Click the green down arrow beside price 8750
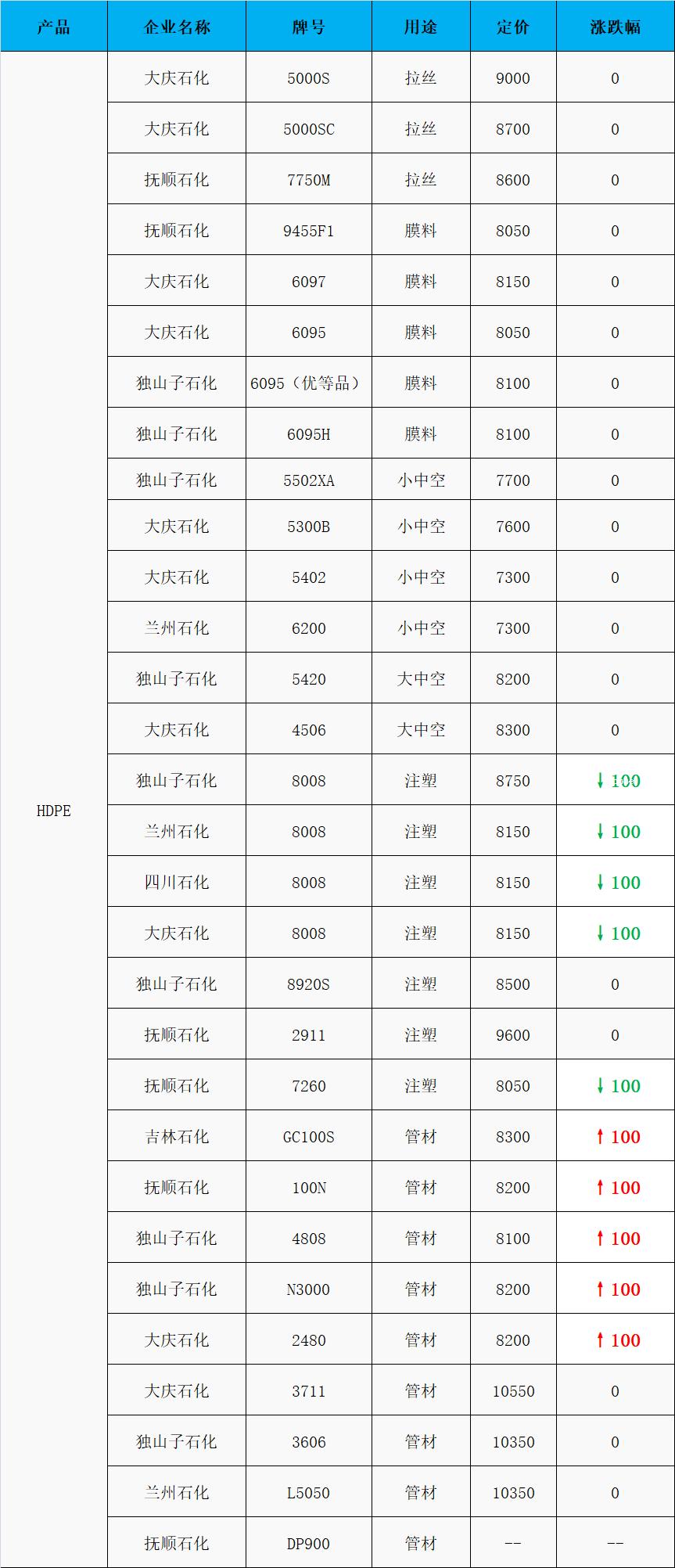The image size is (675, 1568). pyautogui.click(x=600, y=780)
